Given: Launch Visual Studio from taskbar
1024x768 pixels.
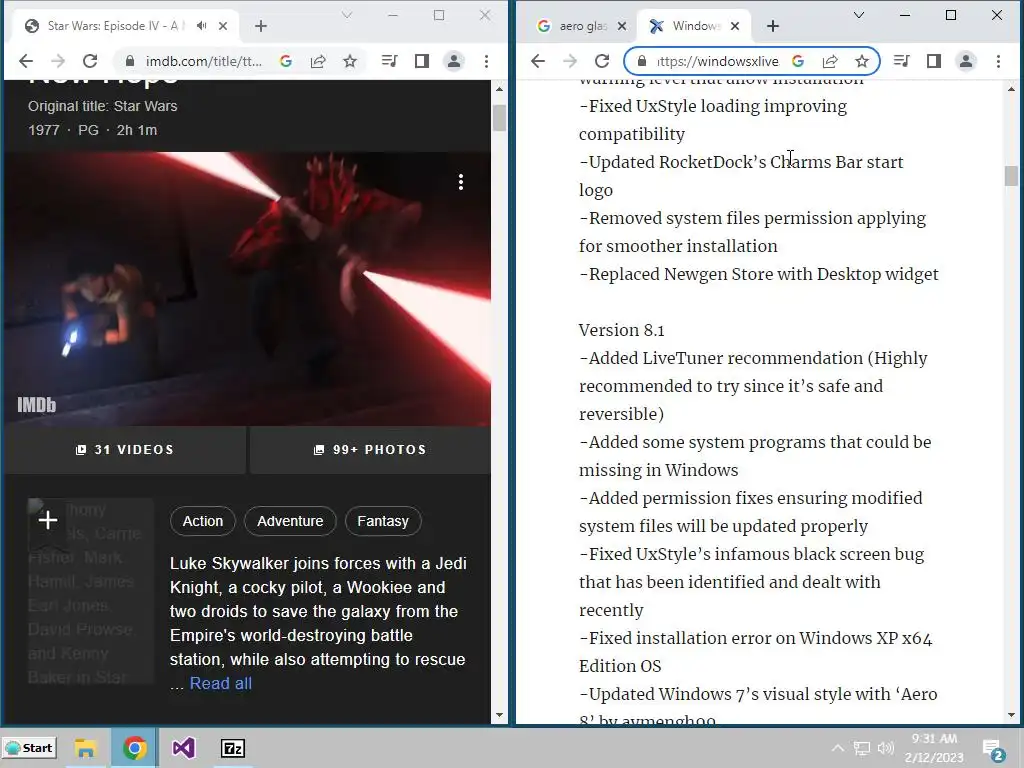Looking at the screenshot, I should pos(184,748).
